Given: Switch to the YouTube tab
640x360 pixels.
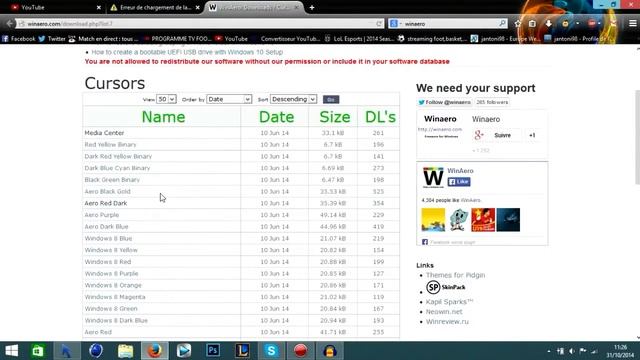Looking at the screenshot, I should coord(53,7).
